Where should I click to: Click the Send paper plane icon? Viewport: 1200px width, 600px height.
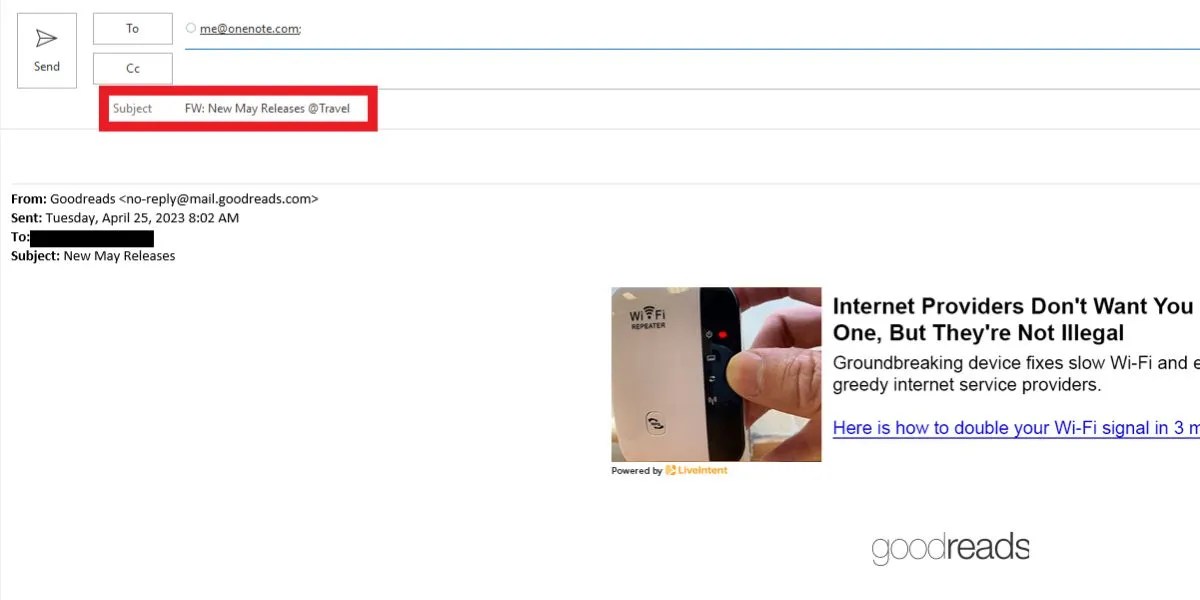46,38
